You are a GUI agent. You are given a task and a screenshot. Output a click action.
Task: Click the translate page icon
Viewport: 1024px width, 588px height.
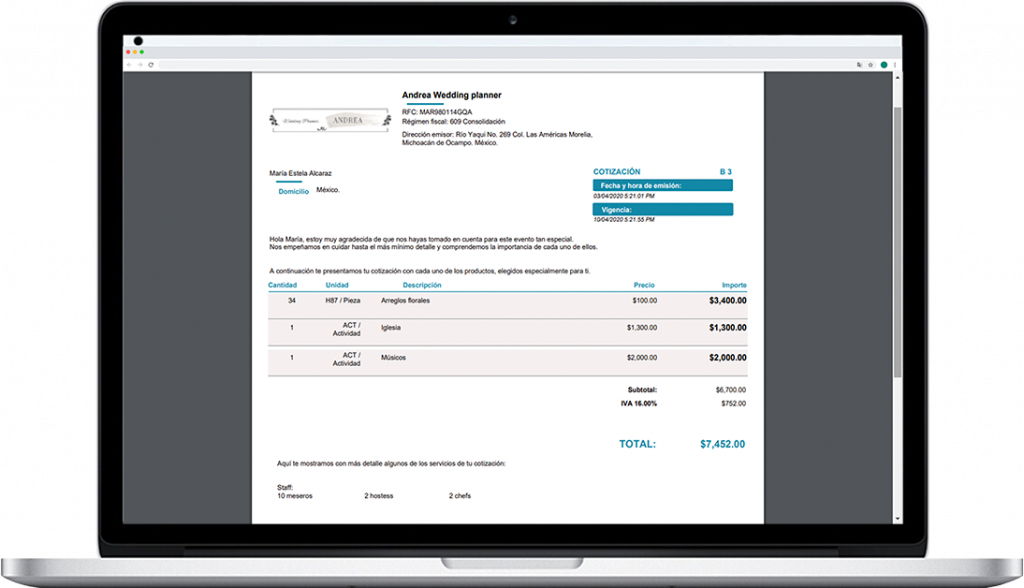tap(859, 65)
